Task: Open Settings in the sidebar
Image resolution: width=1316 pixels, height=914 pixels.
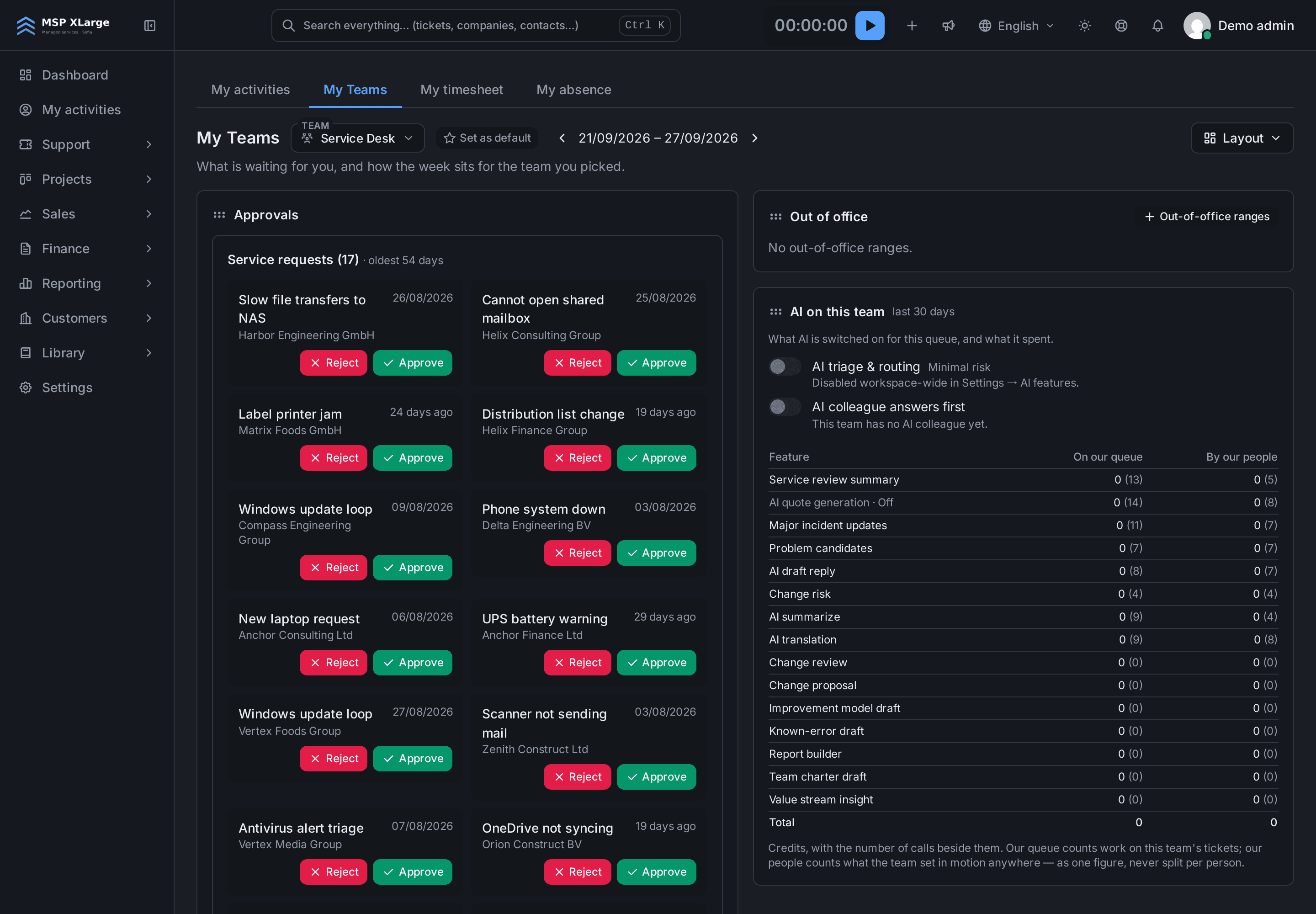Action: (x=87, y=388)
